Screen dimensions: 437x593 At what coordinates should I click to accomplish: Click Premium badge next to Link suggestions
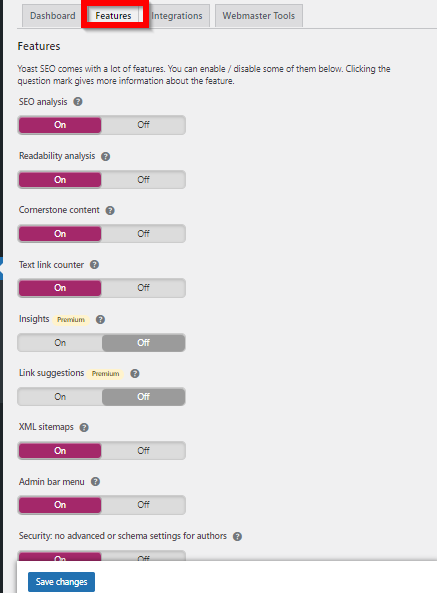pos(105,374)
